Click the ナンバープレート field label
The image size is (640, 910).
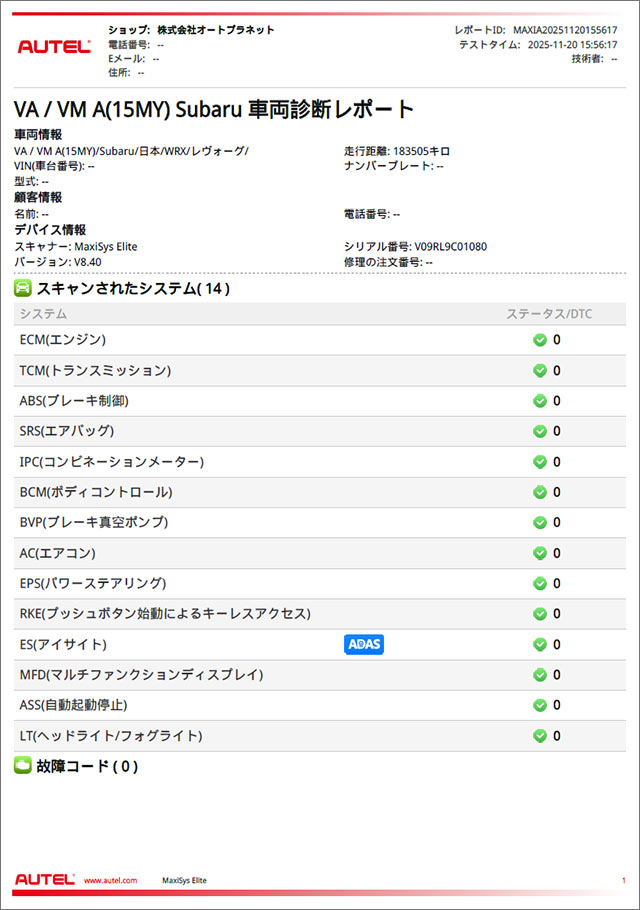[388, 166]
